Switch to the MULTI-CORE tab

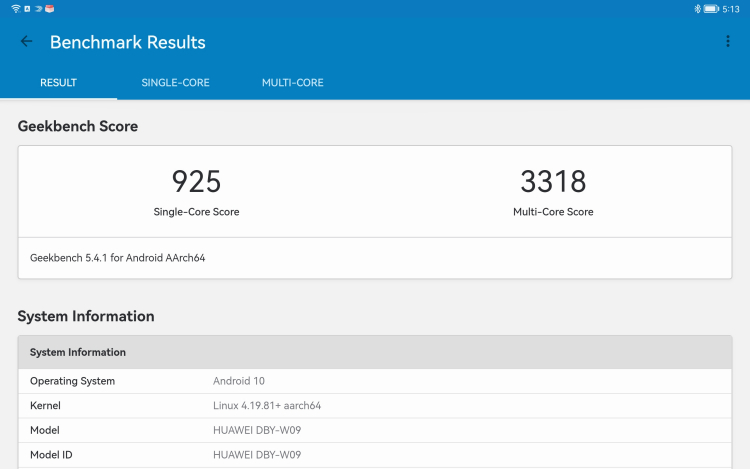click(293, 83)
